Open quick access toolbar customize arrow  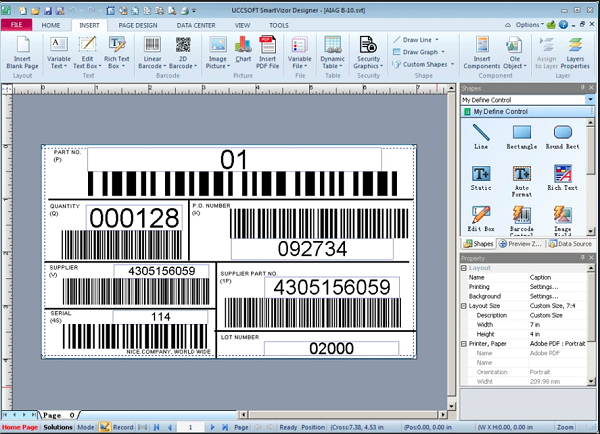(194, 11)
